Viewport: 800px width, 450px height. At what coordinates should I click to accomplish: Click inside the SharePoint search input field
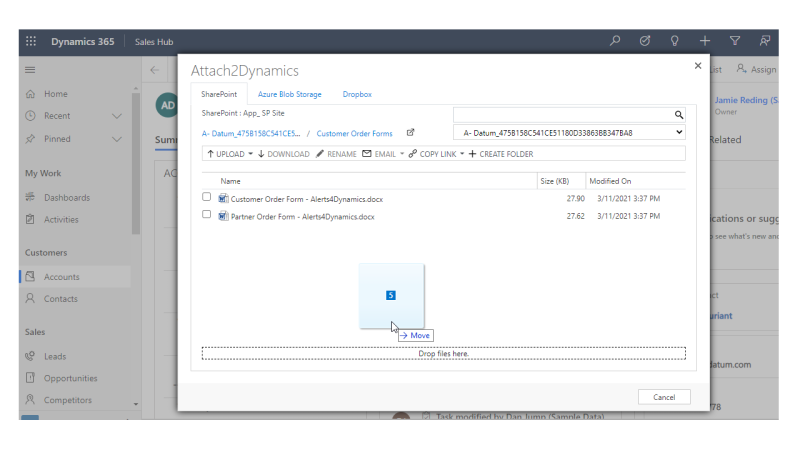click(560, 115)
